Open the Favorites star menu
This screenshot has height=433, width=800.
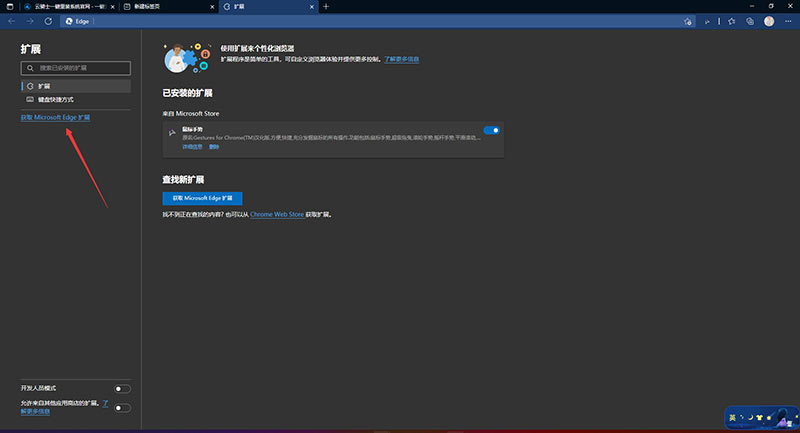click(x=732, y=21)
